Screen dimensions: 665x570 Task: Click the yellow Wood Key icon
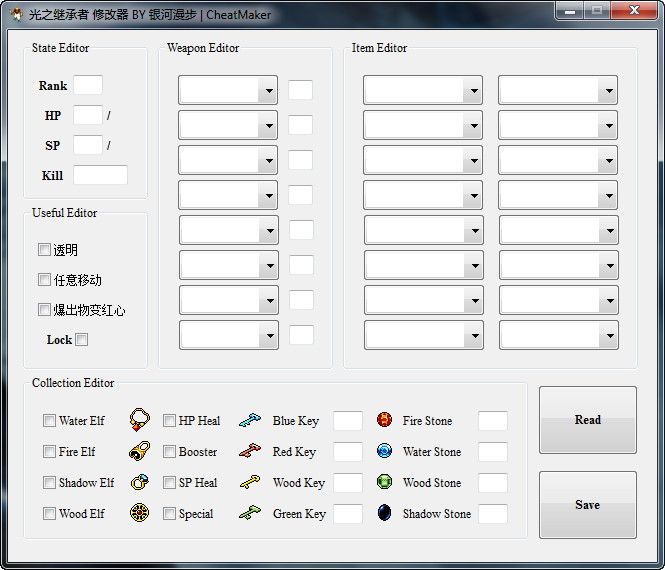click(250, 483)
